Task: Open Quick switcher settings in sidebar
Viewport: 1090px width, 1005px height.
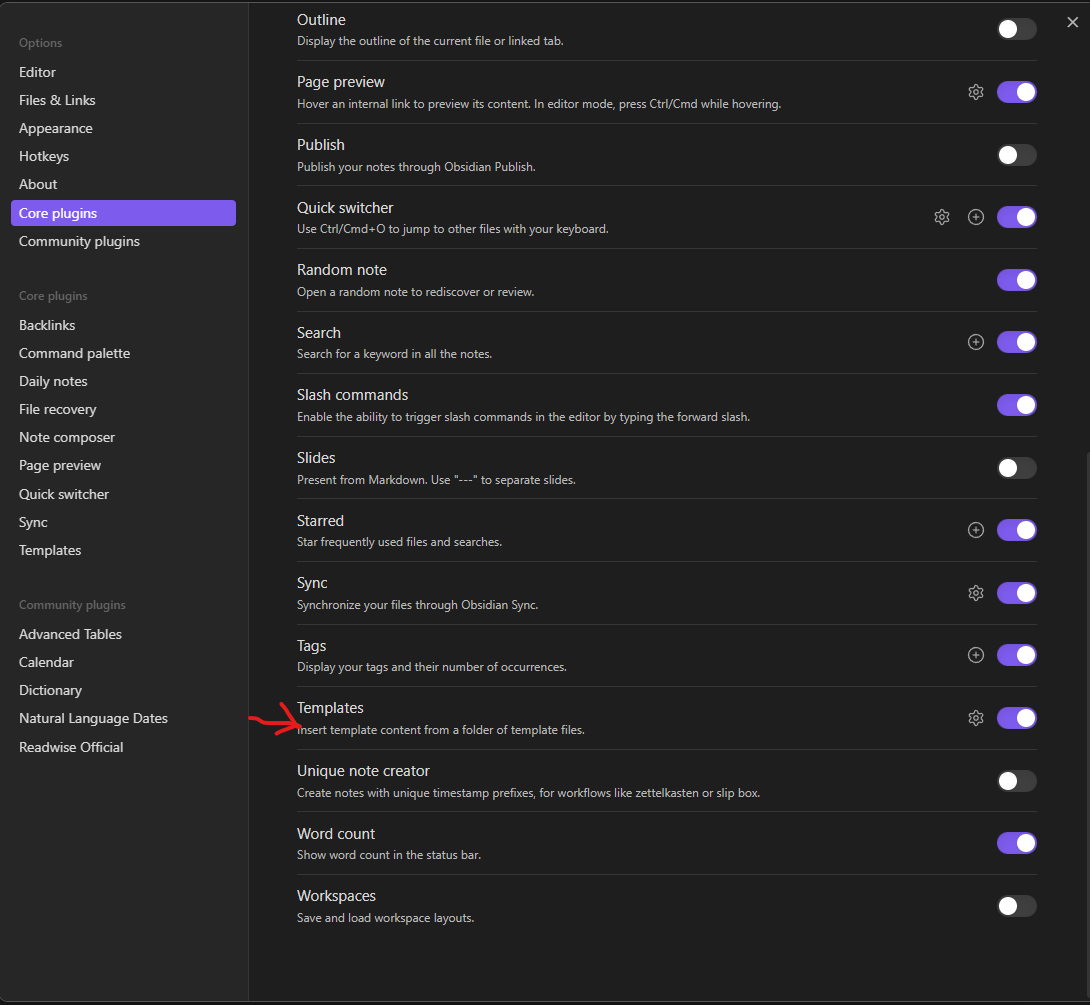Action: [x=123, y=494]
